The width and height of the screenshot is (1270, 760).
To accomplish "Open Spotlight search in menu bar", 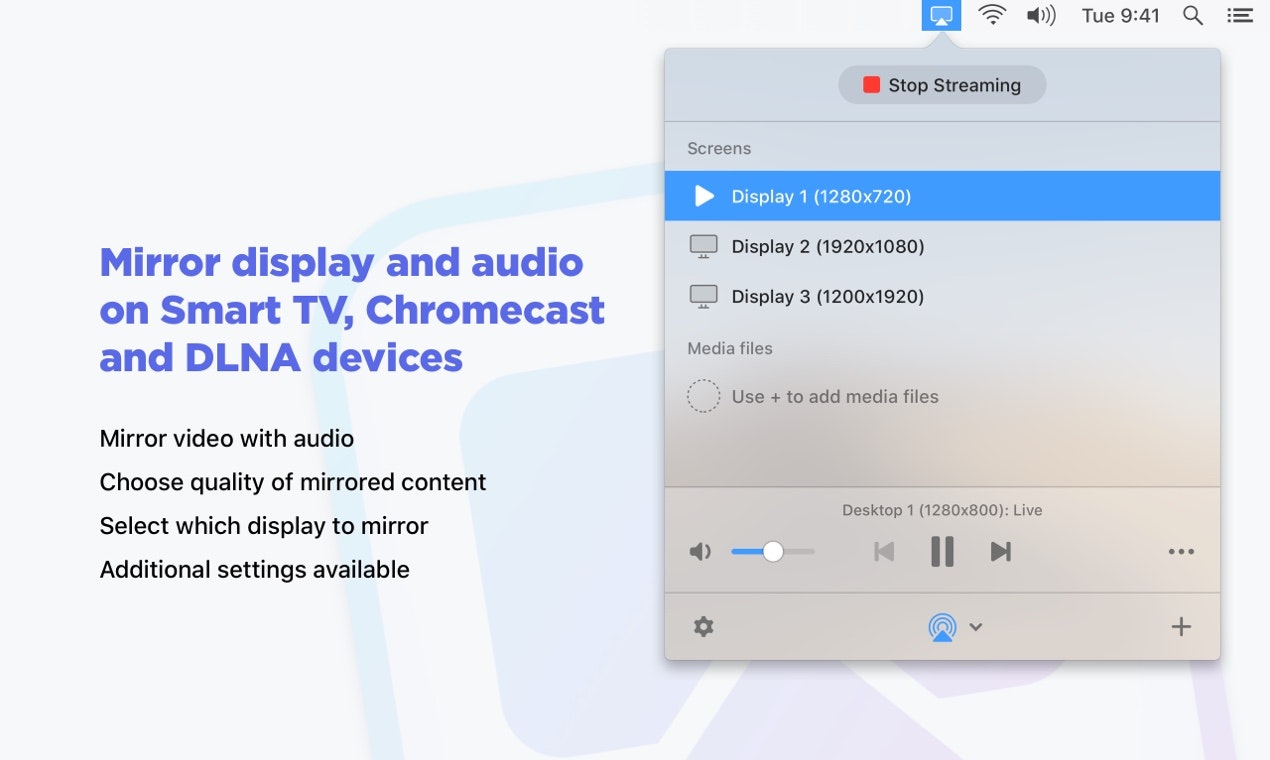I will tap(1192, 15).
